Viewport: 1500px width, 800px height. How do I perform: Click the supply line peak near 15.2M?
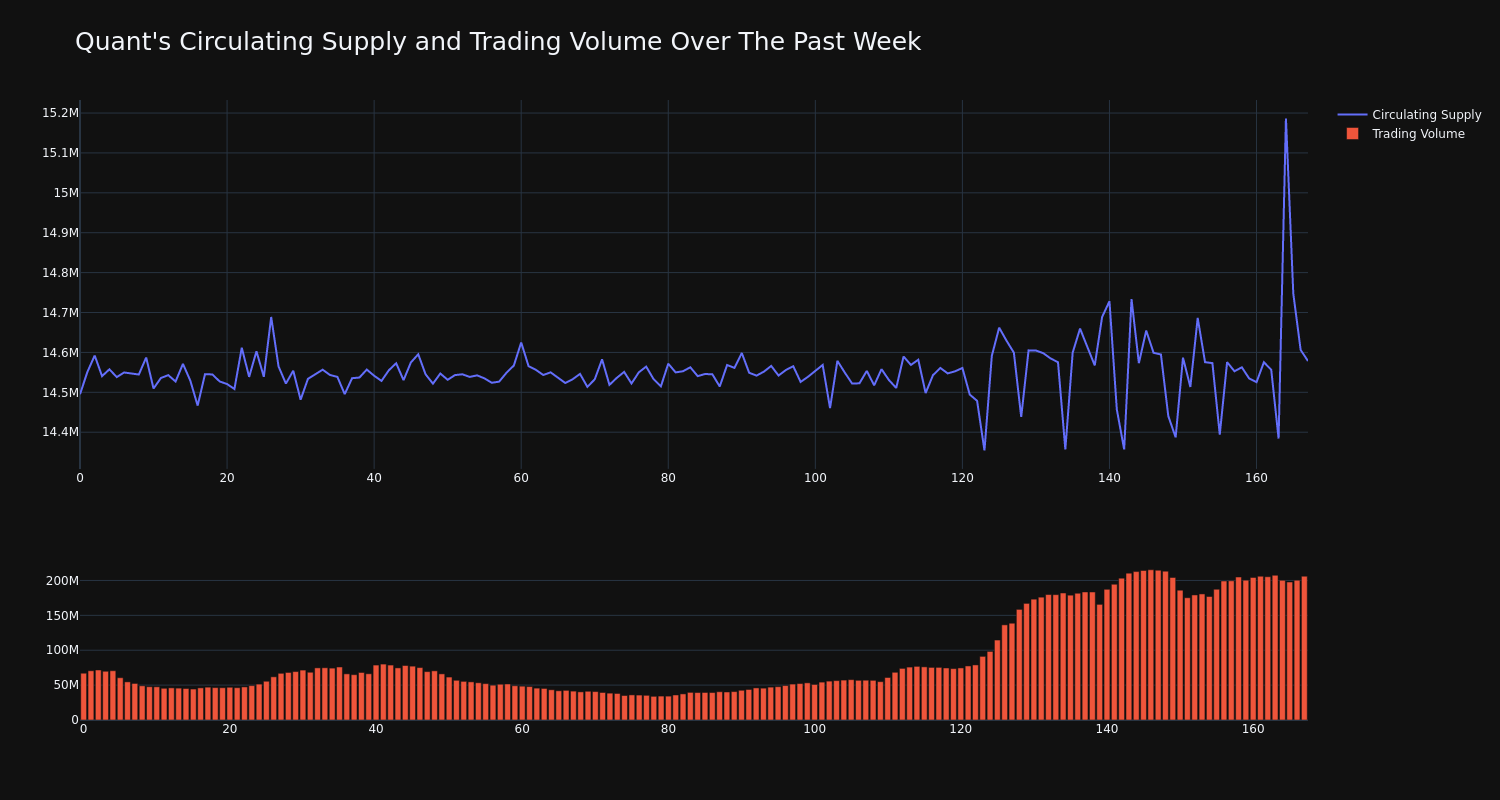1286,120
